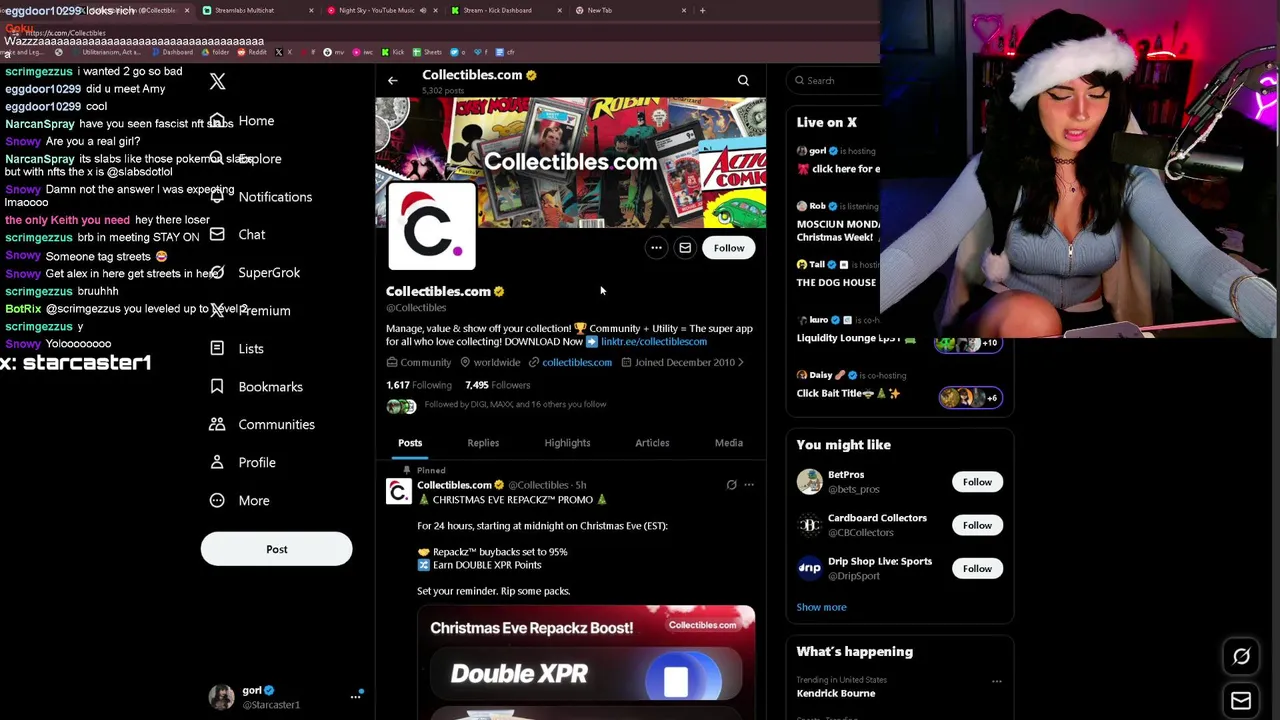Open the Reddit bookmark in bookmarks bar
Screen dimensions: 1280x720
pos(251,52)
